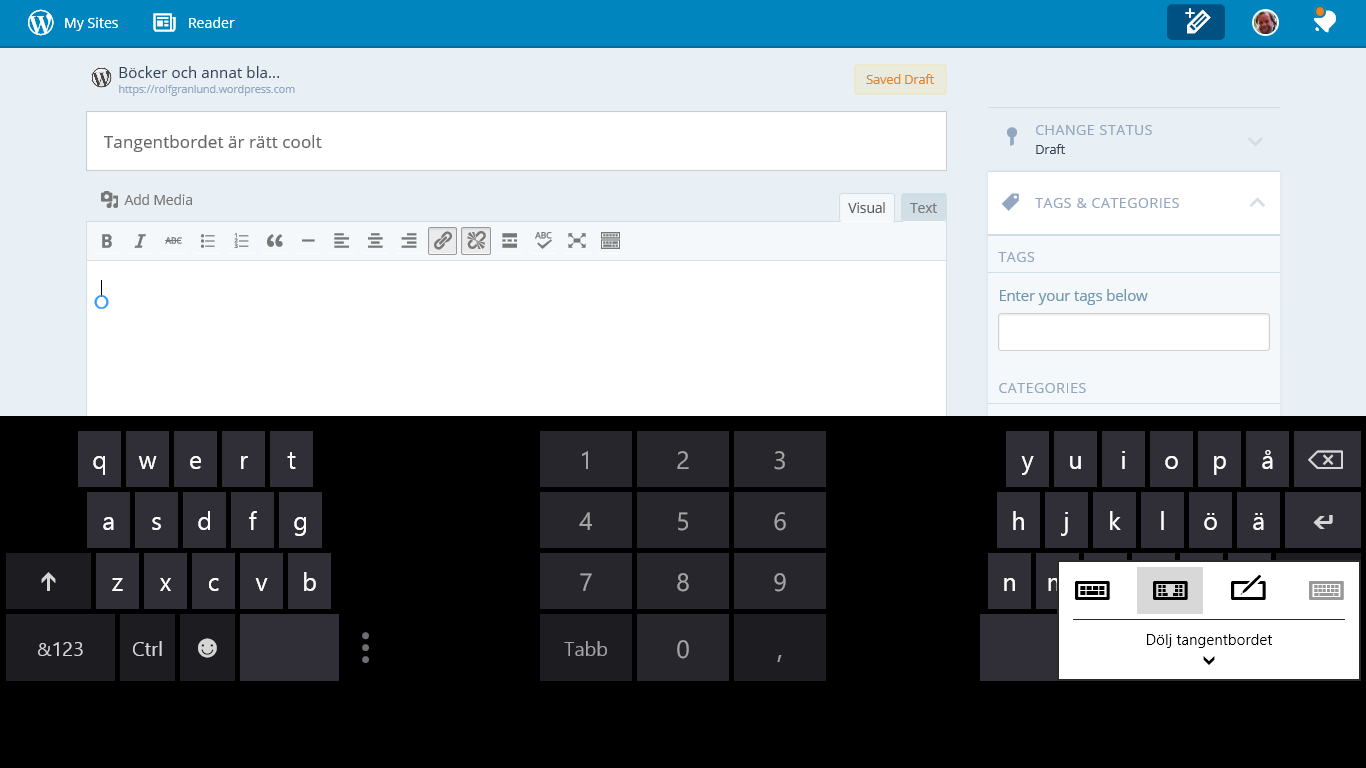
Task: Select the standard keyboard layout icon
Action: tap(1092, 590)
